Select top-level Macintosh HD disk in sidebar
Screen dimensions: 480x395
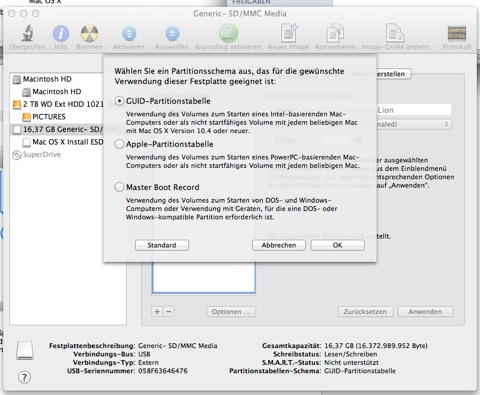coord(57,79)
